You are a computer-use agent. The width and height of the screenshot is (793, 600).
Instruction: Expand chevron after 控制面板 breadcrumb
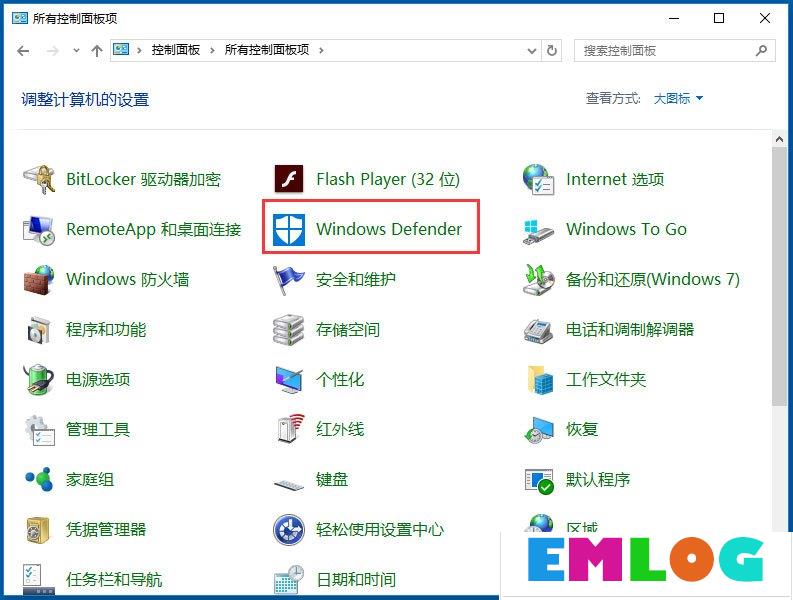click(x=212, y=50)
